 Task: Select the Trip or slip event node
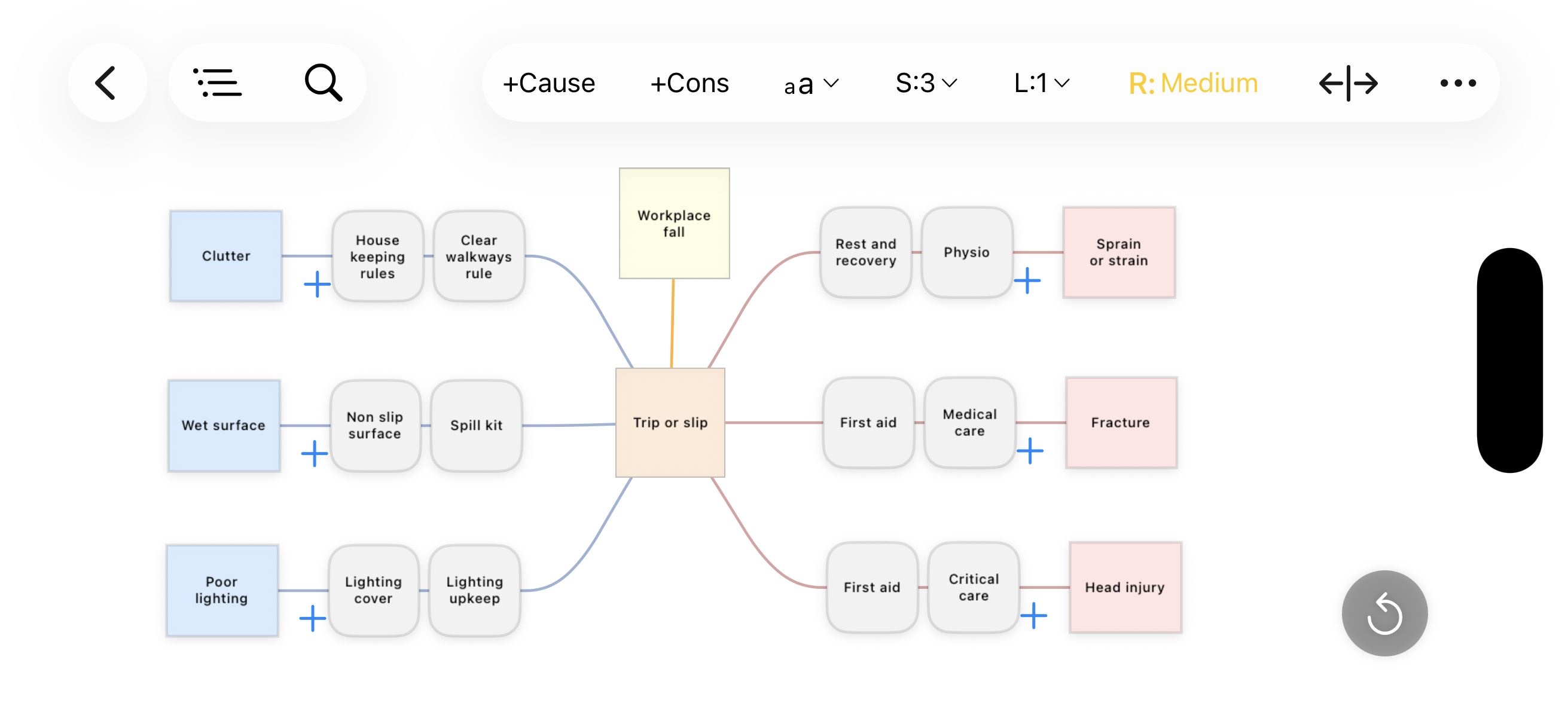tap(670, 422)
